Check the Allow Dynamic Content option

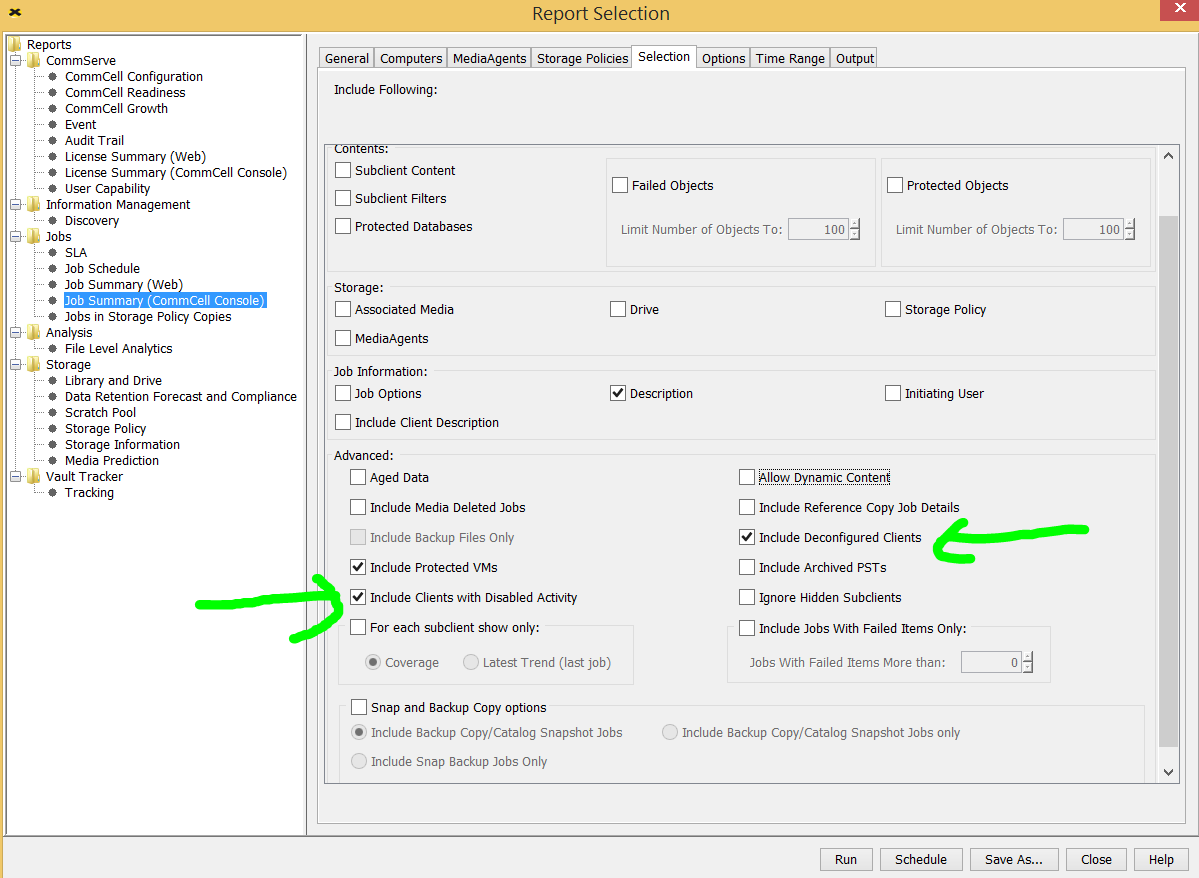click(x=747, y=477)
